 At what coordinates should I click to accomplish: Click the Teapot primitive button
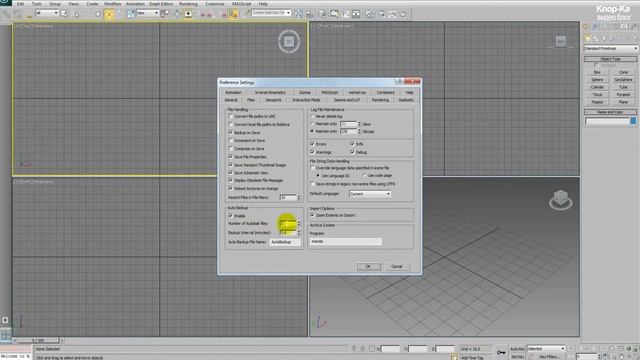(597, 102)
